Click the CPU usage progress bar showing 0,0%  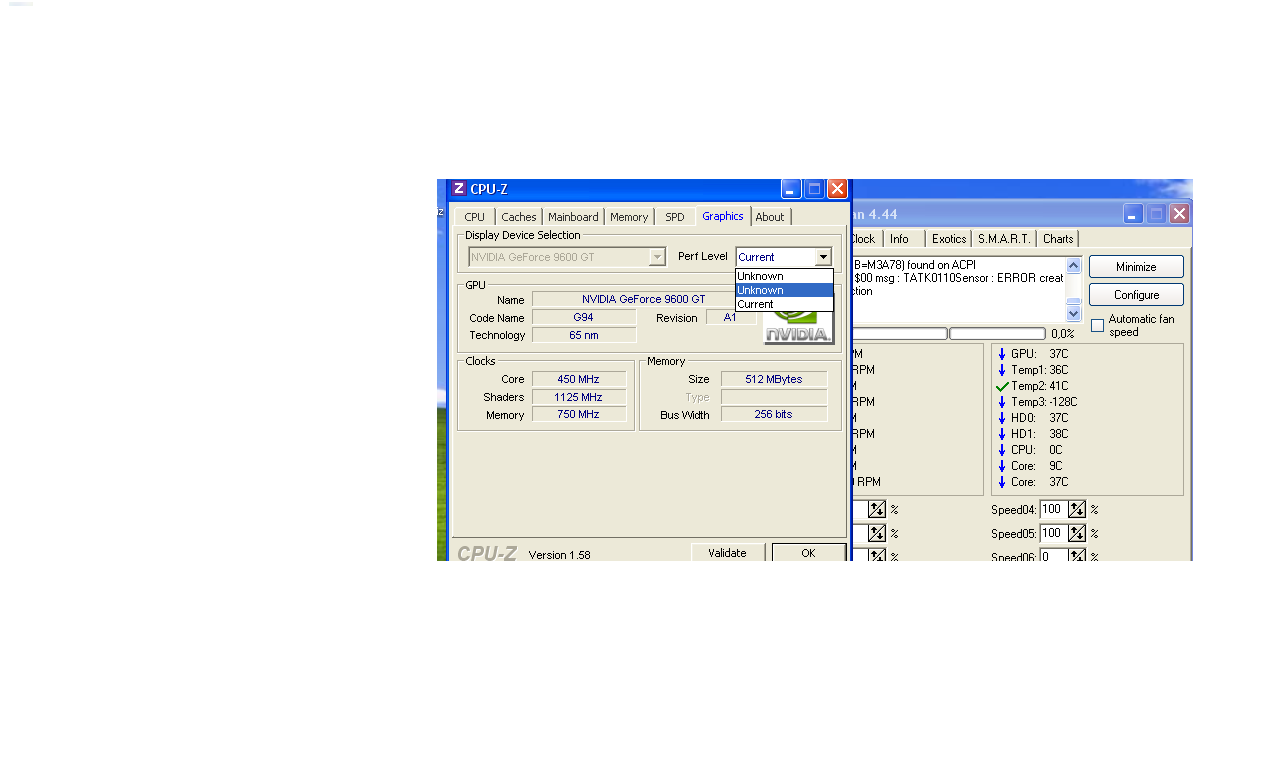(997, 334)
